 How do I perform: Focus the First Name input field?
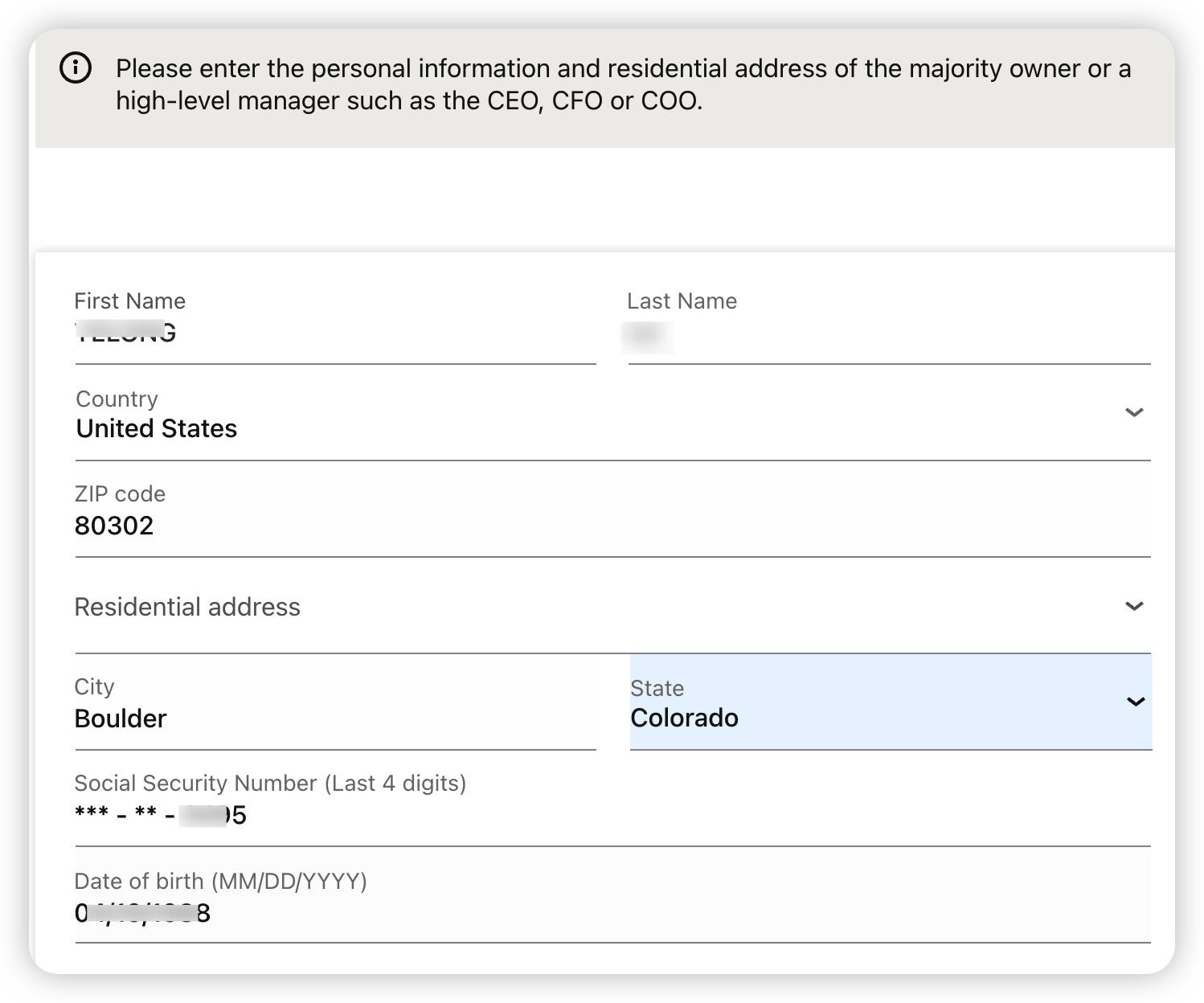point(334,334)
